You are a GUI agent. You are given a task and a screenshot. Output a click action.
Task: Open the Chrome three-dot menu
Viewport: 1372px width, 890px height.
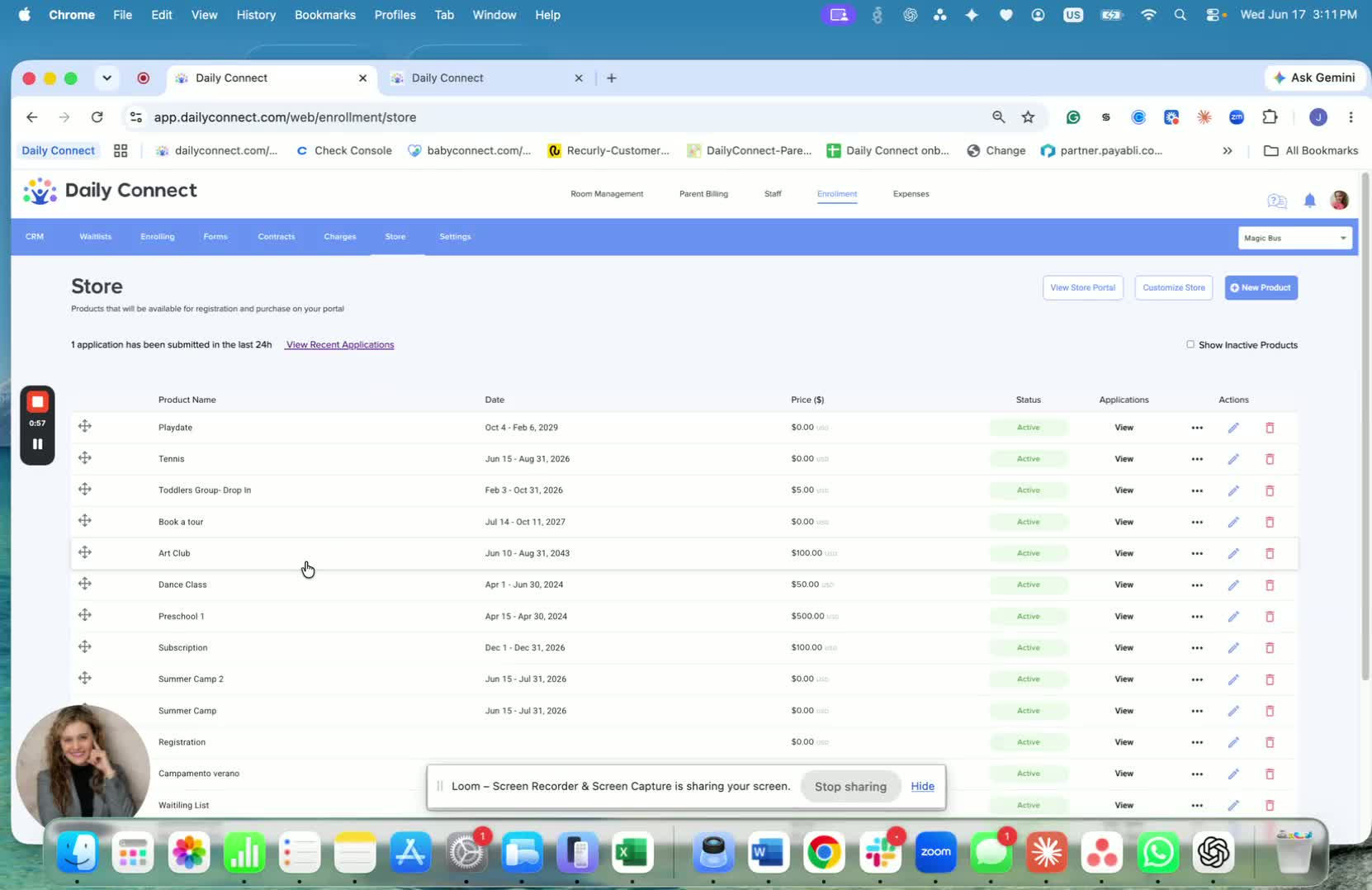[x=1351, y=117]
